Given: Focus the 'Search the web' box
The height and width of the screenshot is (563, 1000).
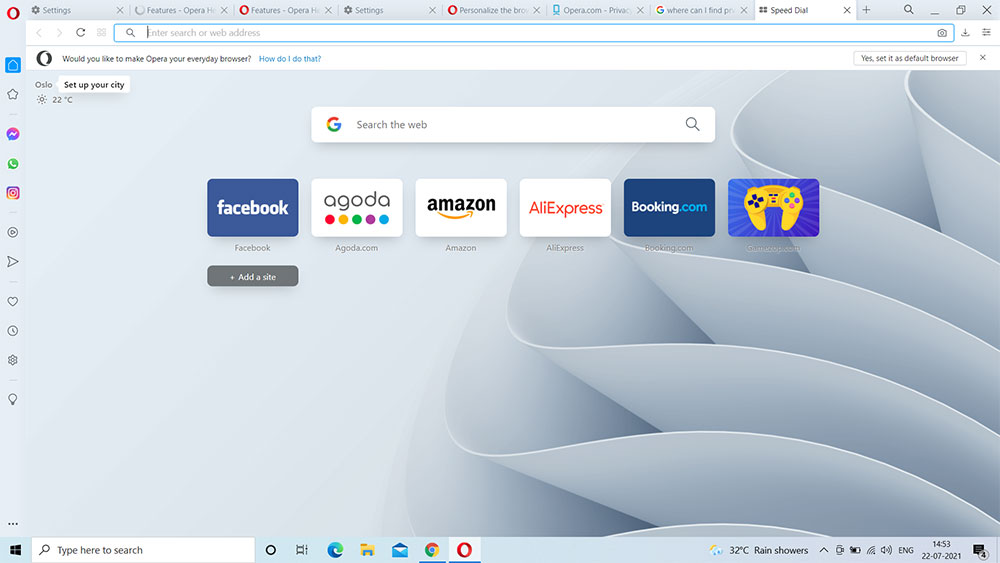Looking at the screenshot, I should coord(513,124).
